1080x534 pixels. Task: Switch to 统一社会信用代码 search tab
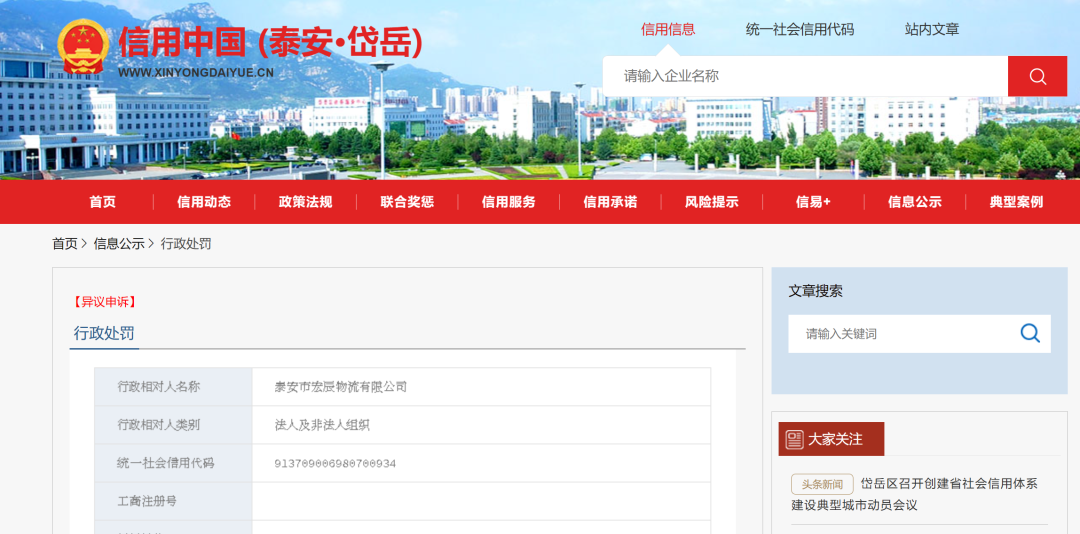[800, 29]
